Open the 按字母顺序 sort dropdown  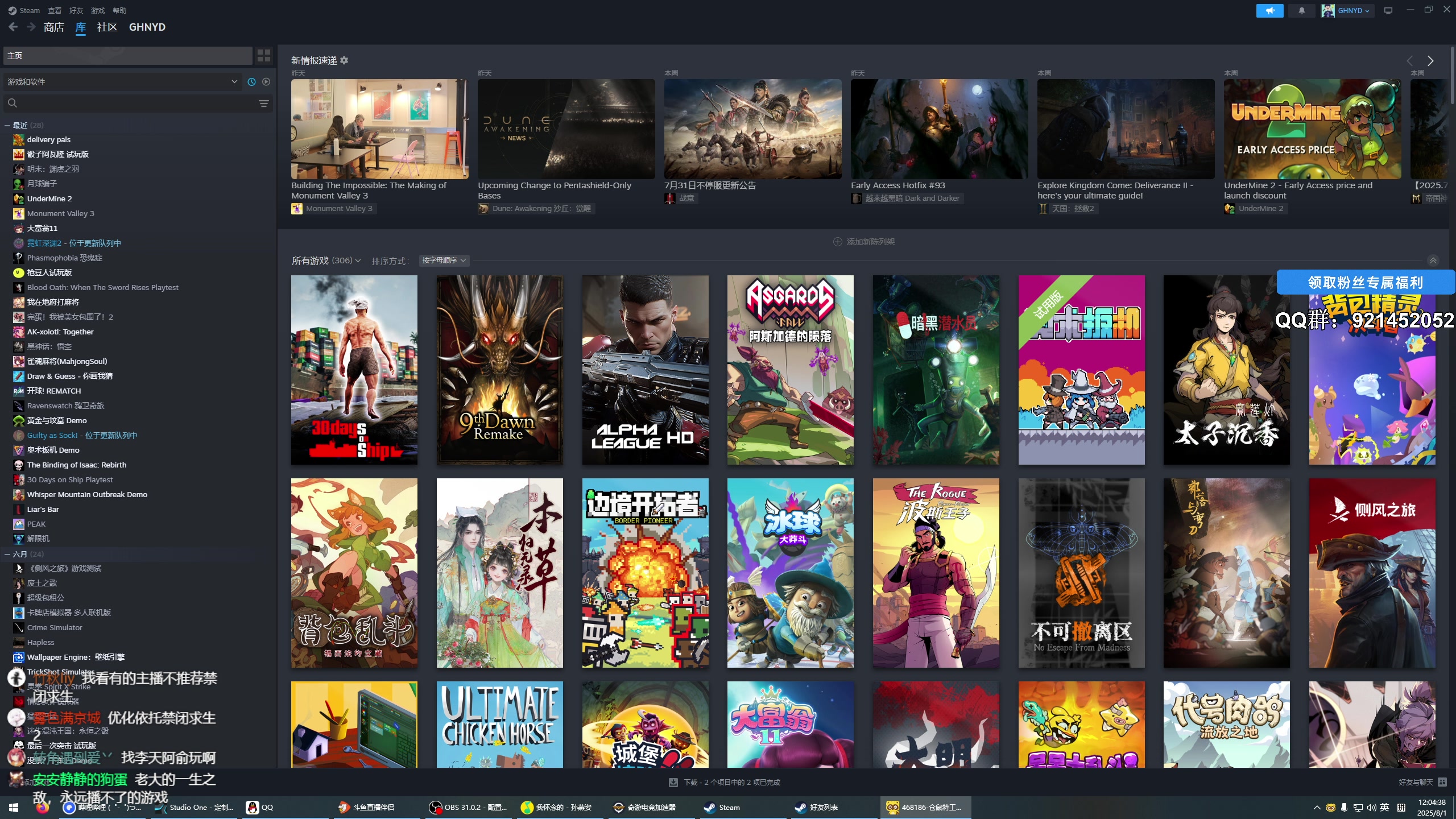click(444, 260)
